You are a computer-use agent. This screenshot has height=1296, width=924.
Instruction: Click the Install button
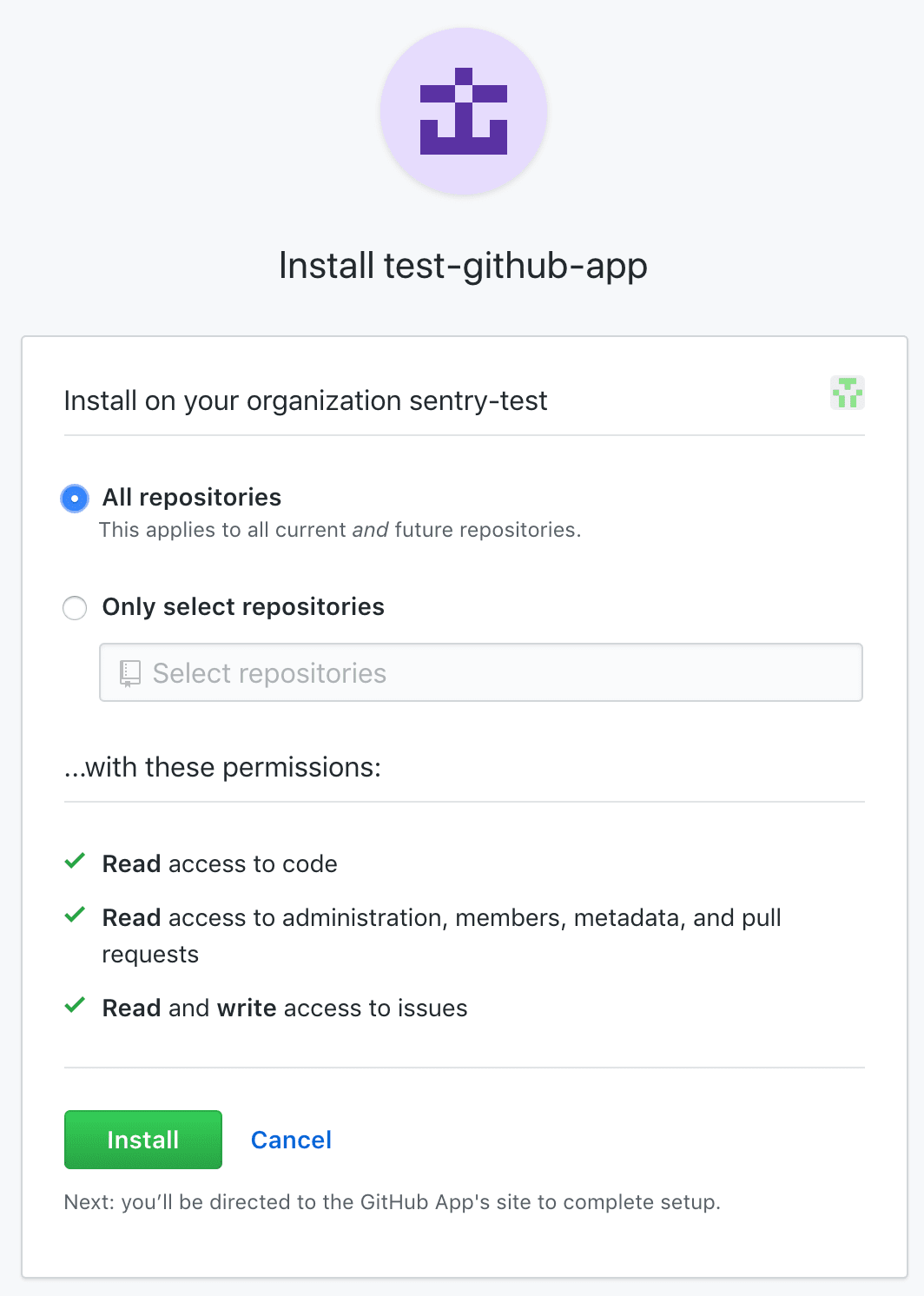[x=142, y=1139]
